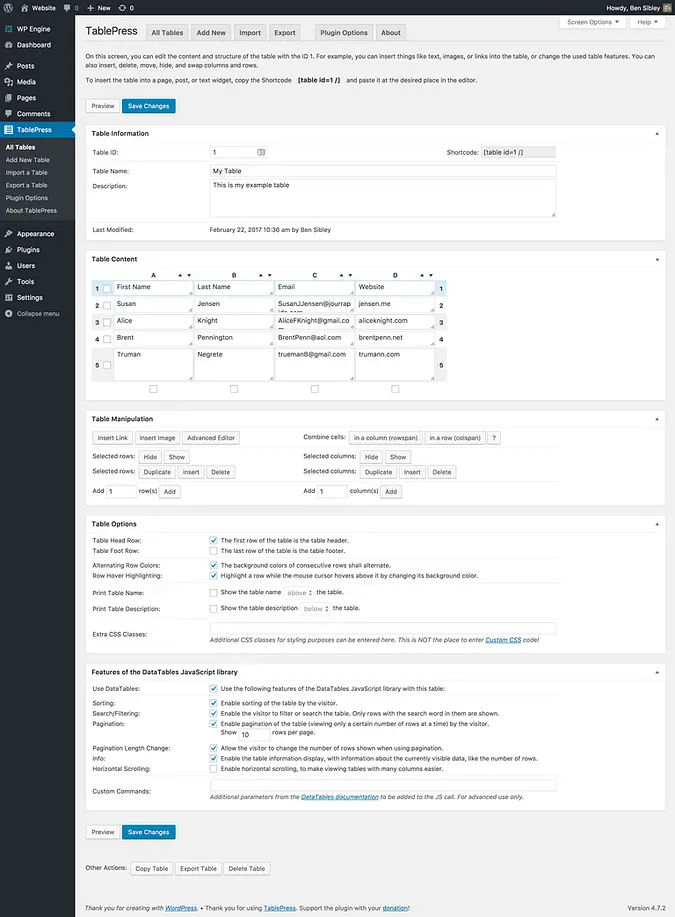Image resolution: width=675 pixels, height=917 pixels.
Task: Collapse Table Information panel
Action: coord(657,134)
